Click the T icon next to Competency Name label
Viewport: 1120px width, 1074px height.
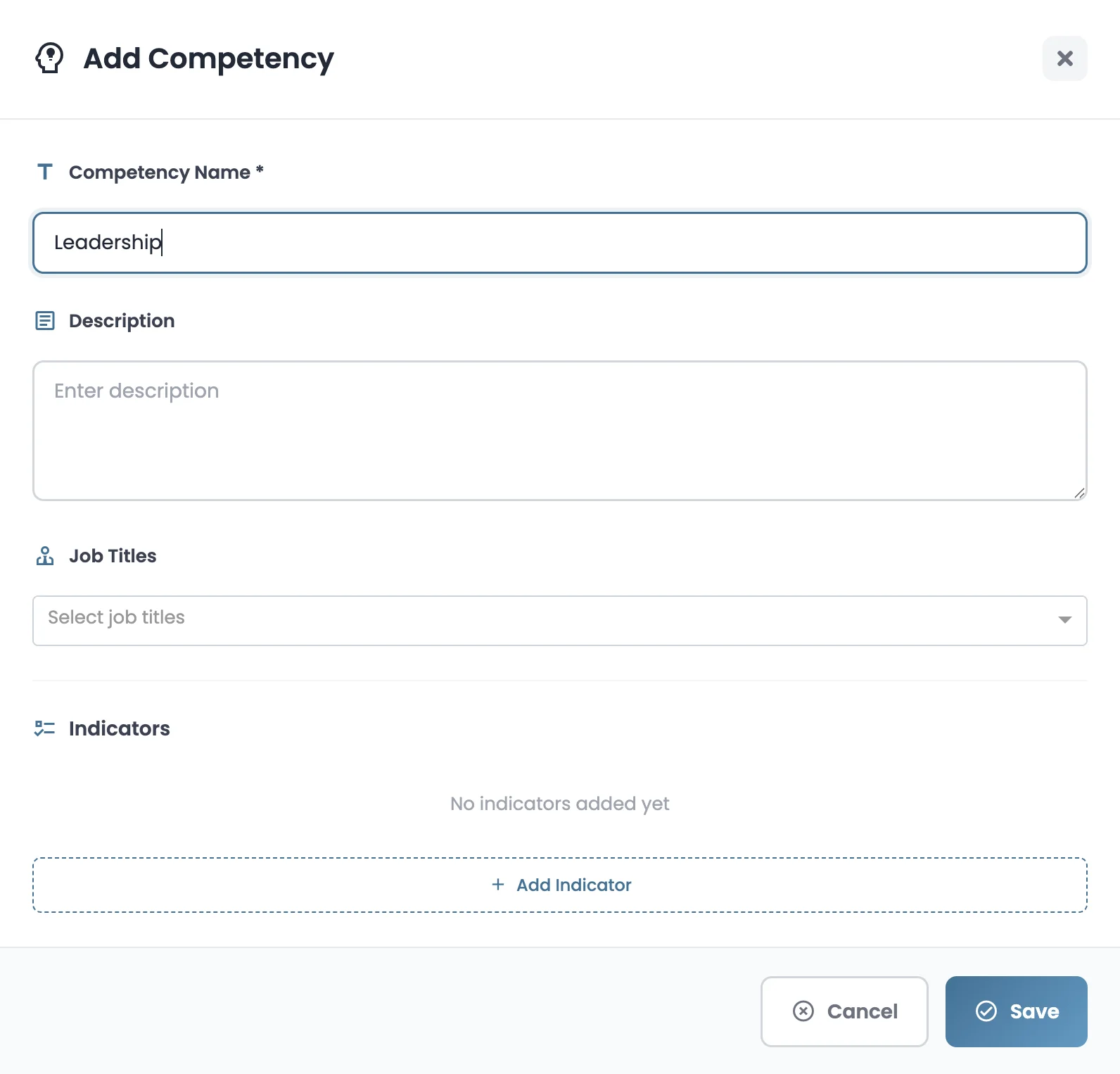tap(44, 171)
